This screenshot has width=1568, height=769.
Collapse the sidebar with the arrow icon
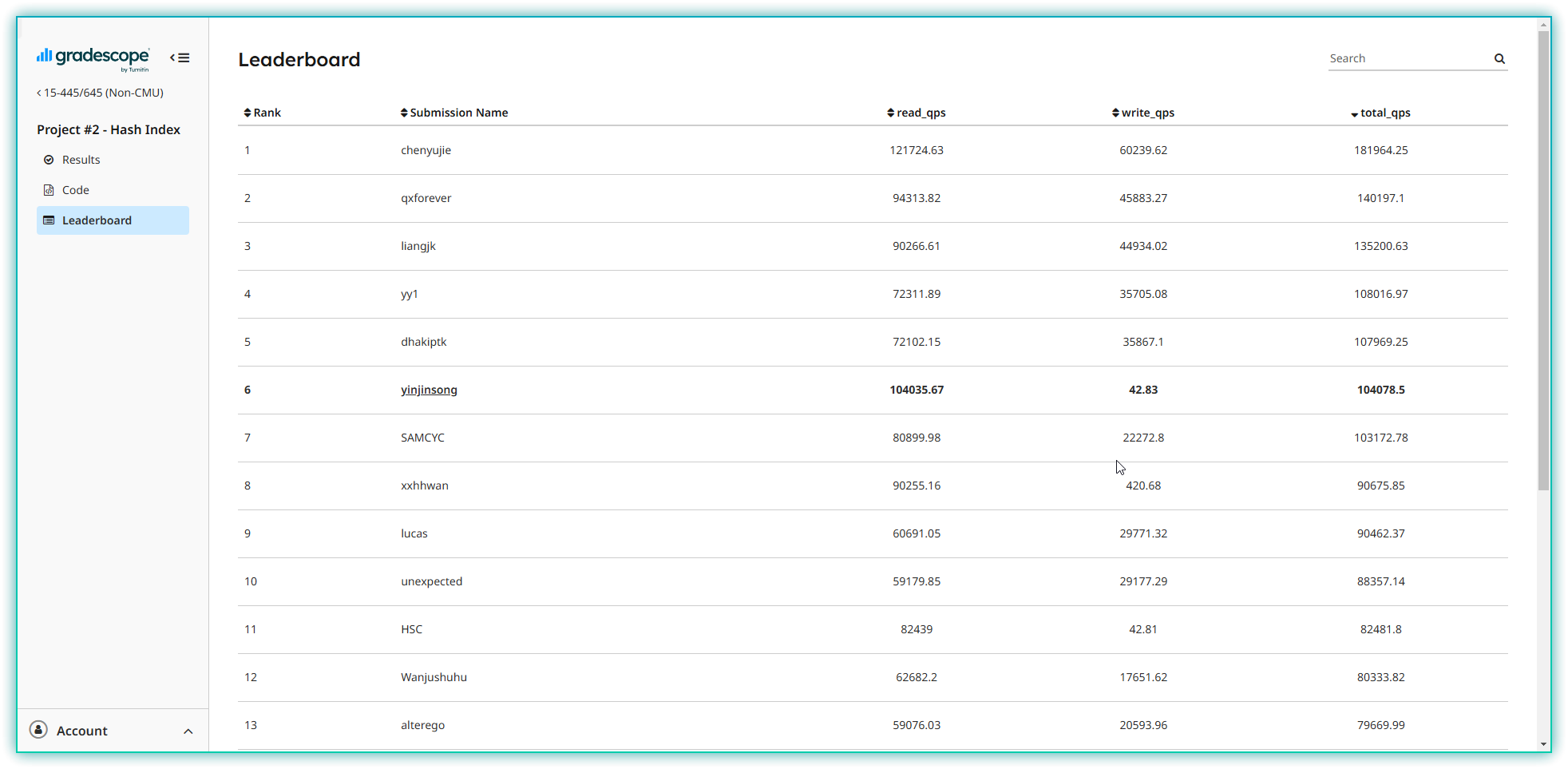(179, 57)
